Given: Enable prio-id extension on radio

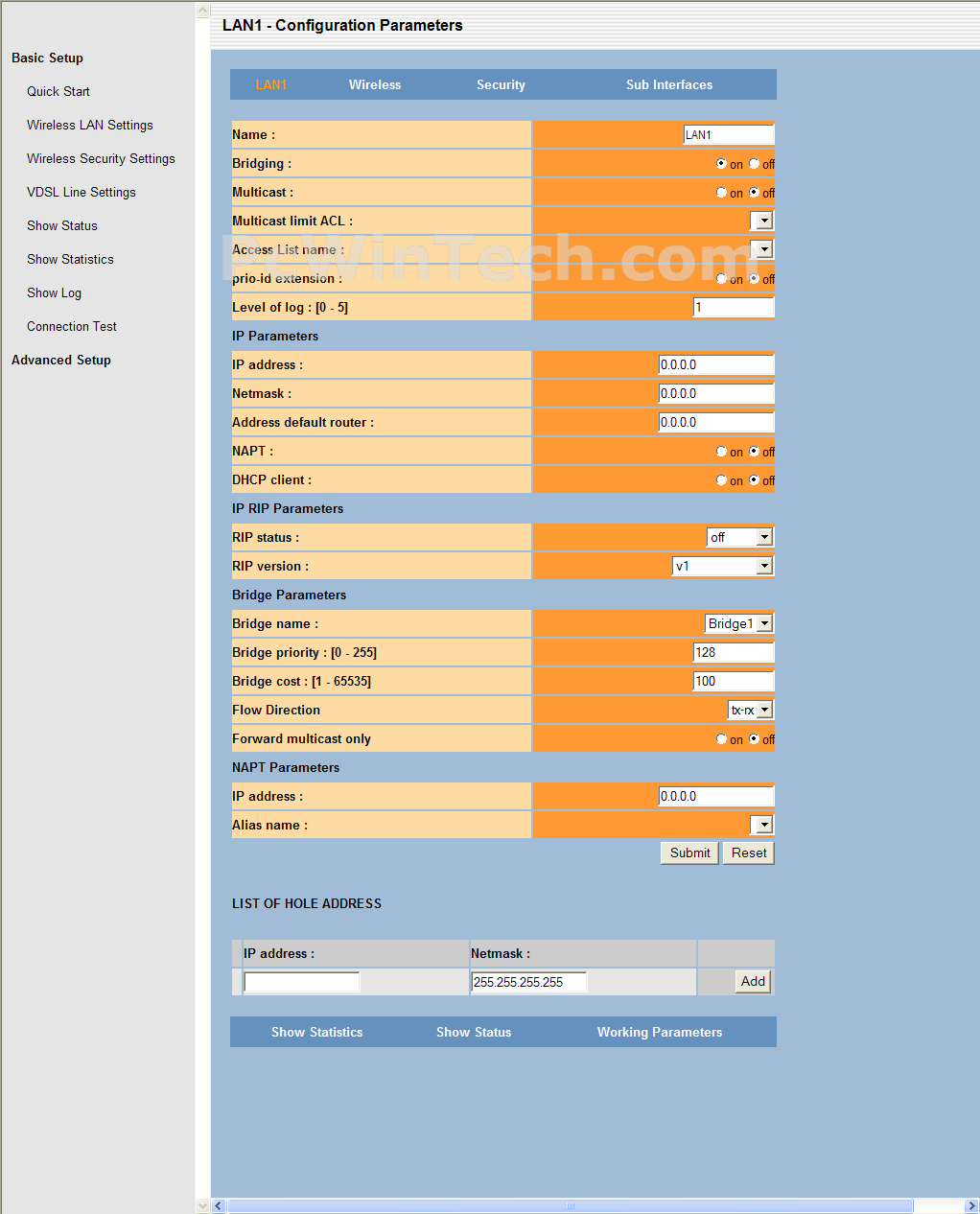Looking at the screenshot, I should coord(721,279).
